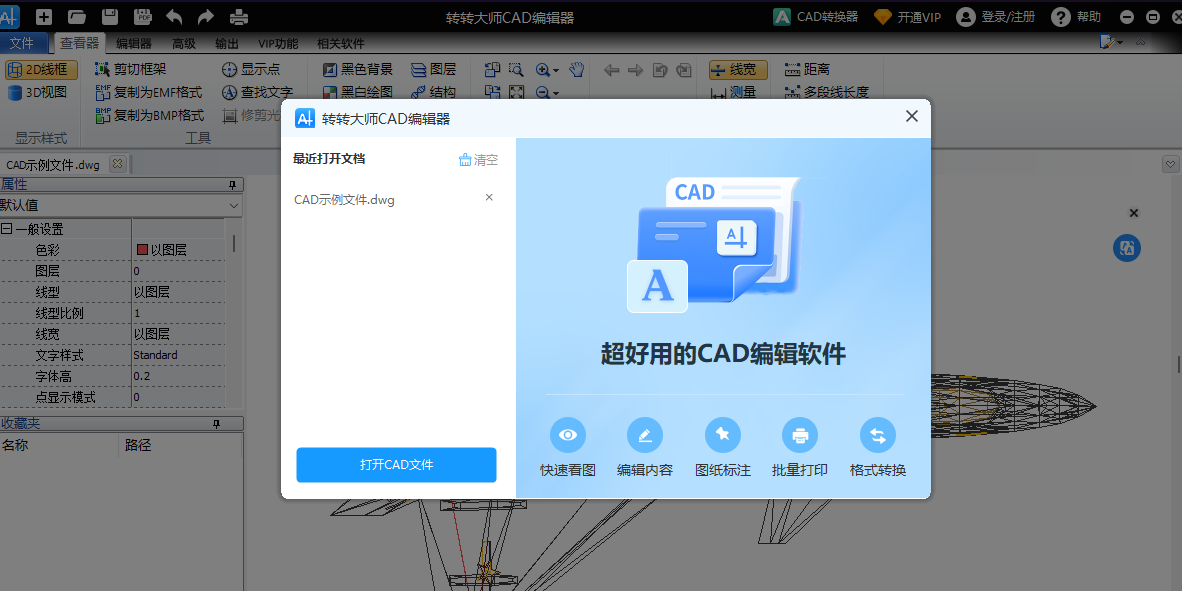Image resolution: width=1182 pixels, height=591 pixels.
Task: Click the red 色彩 color swatch
Action: (142, 250)
